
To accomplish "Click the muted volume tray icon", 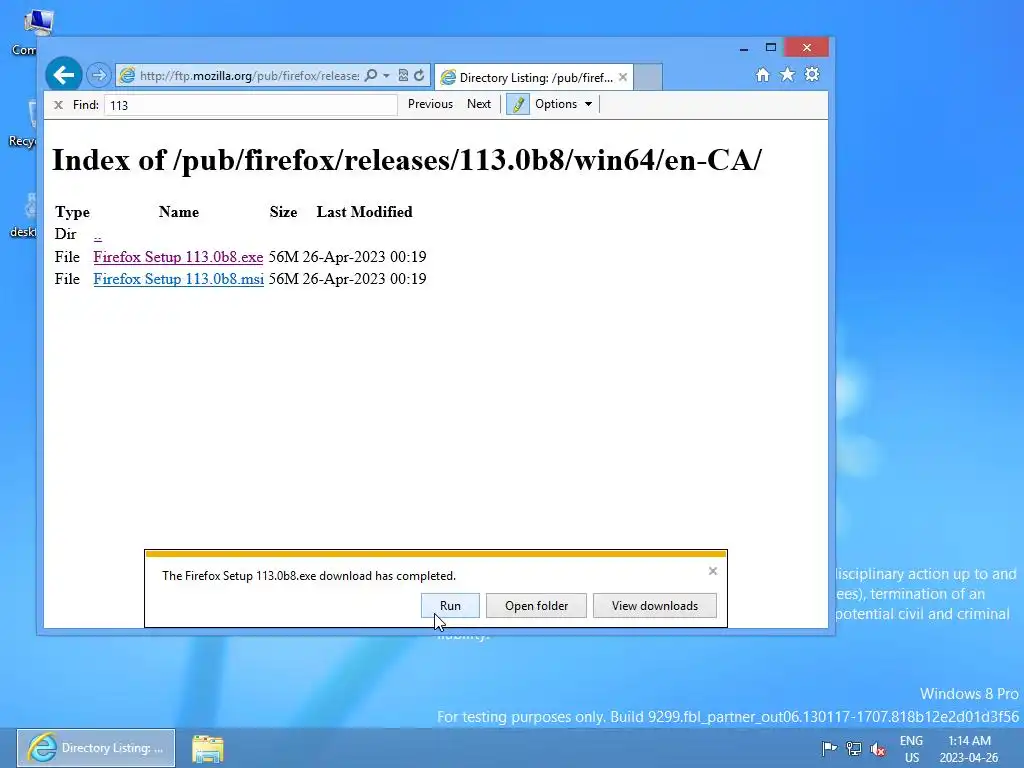I will point(878,748).
